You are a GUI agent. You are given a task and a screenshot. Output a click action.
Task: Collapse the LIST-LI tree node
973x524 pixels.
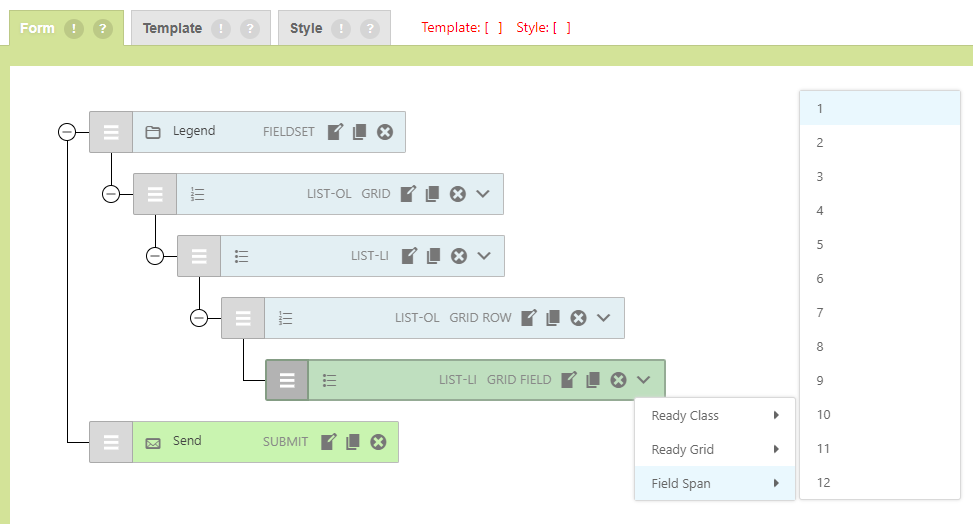click(155, 256)
